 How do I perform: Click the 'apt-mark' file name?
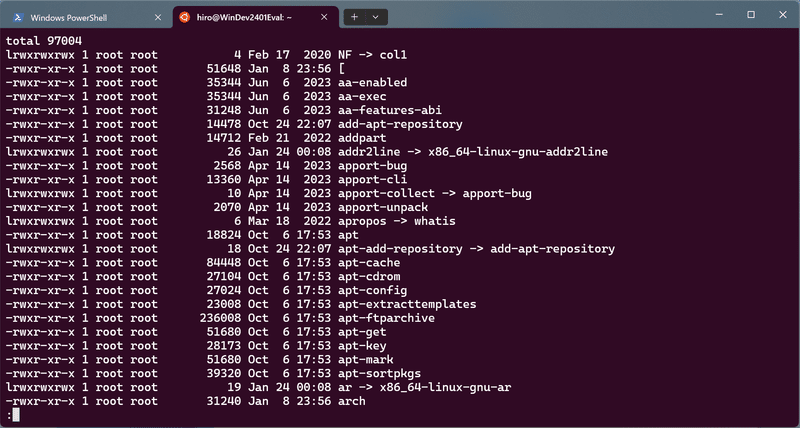pos(366,360)
